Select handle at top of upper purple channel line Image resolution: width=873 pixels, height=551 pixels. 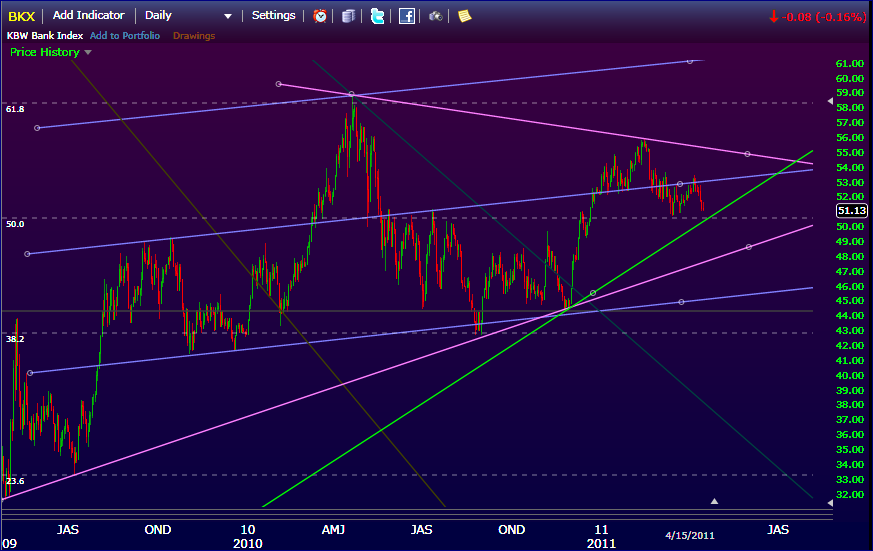(690, 61)
